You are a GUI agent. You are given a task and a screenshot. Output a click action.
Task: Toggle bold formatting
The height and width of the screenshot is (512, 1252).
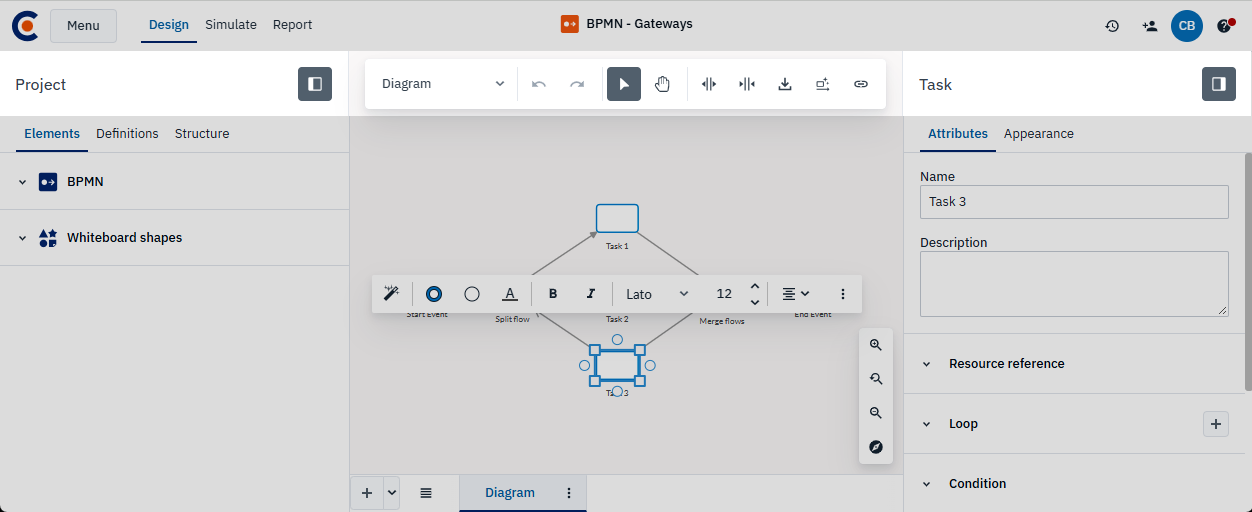553,294
